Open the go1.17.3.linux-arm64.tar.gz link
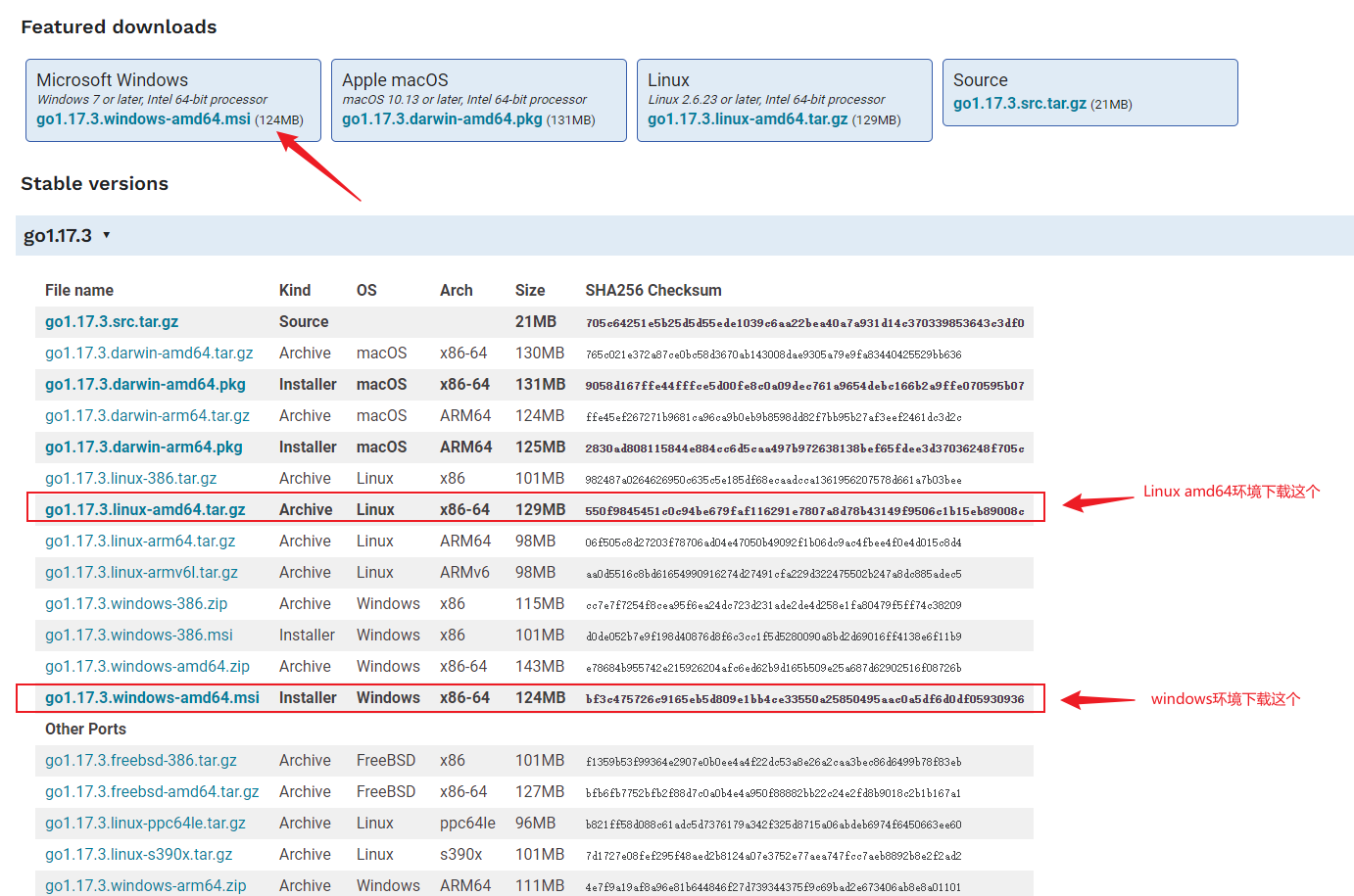1354x896 pixels. (x=140, y=542)
